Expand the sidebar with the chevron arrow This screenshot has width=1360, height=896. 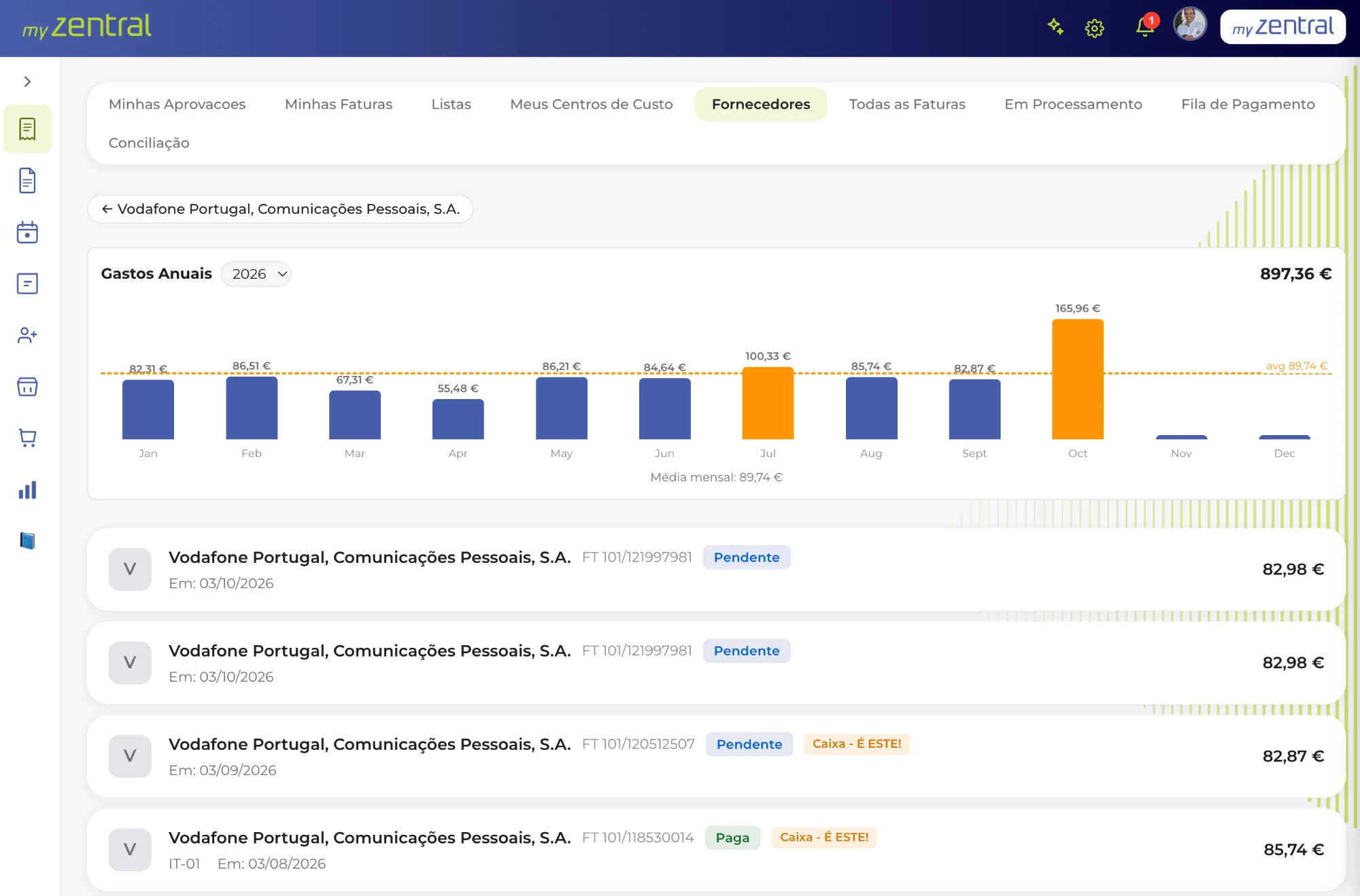click(x=27, y=82)
